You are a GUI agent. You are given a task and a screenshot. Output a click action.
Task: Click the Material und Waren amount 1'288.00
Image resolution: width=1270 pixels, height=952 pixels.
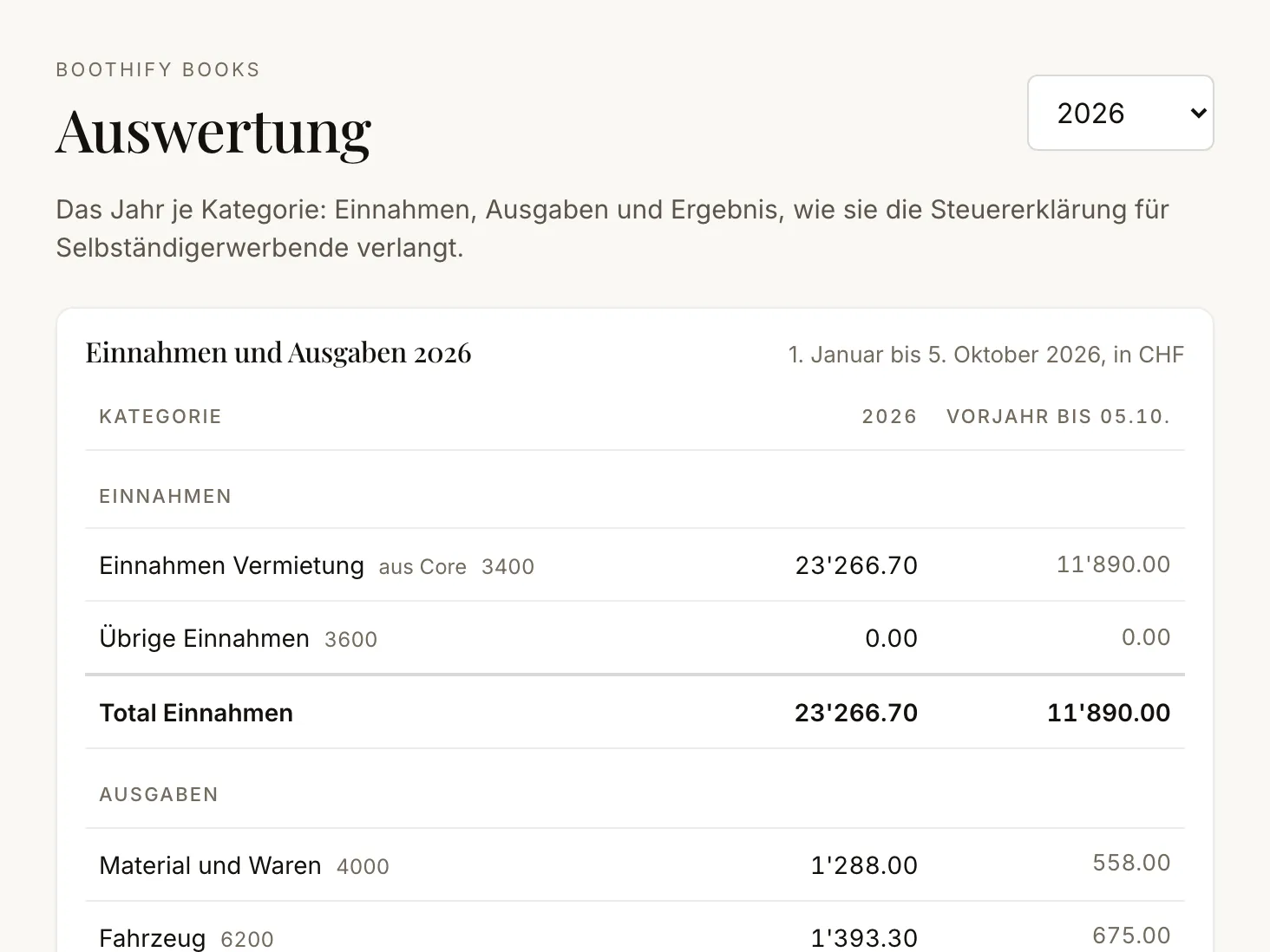pos(864,865)
